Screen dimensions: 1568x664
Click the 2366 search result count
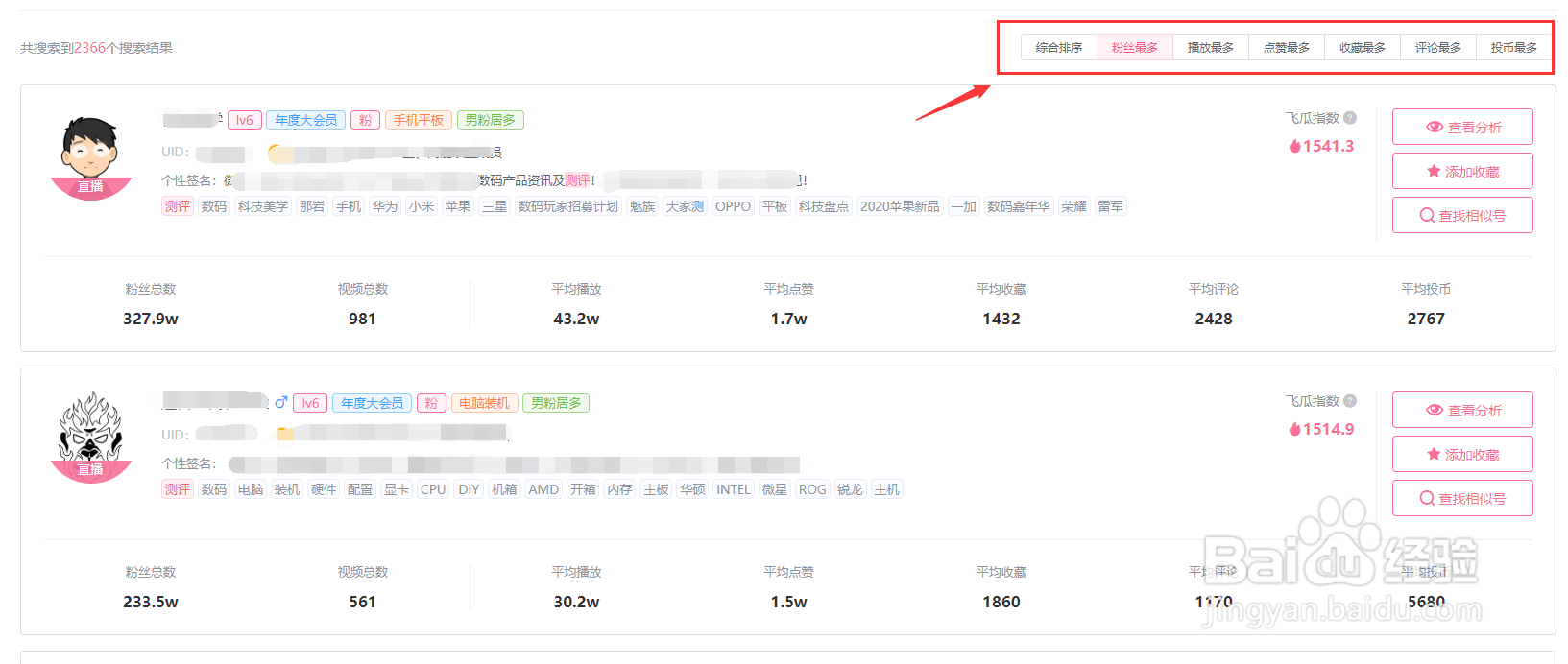(89, 47)
